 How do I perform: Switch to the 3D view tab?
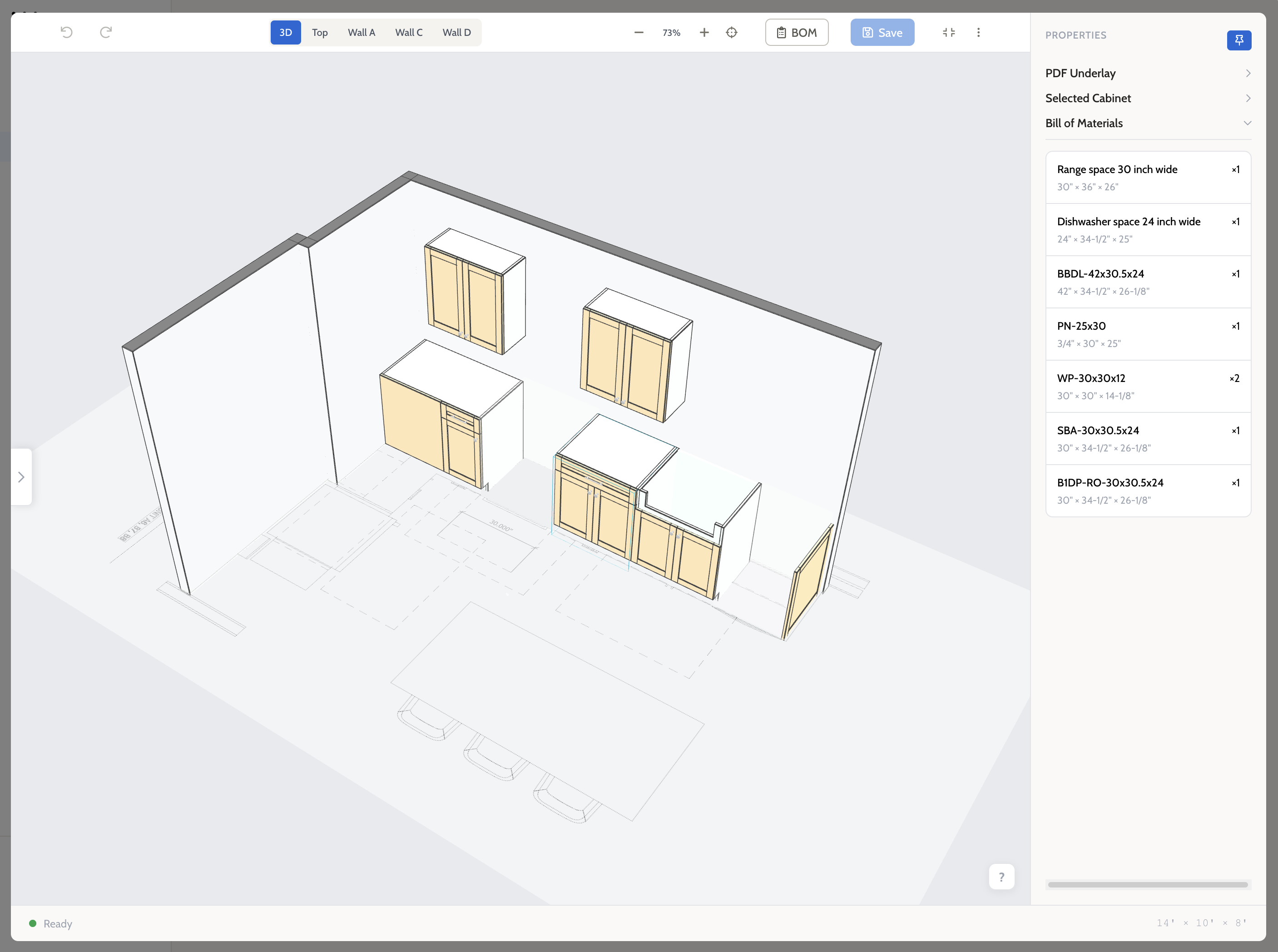tap(286, 33)
